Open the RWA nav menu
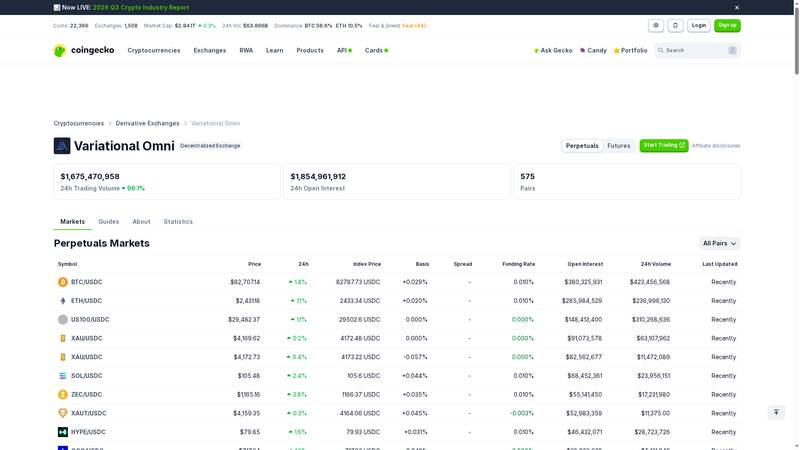The height and width of the screenshot is (450, 800). (x=246, y=51)
